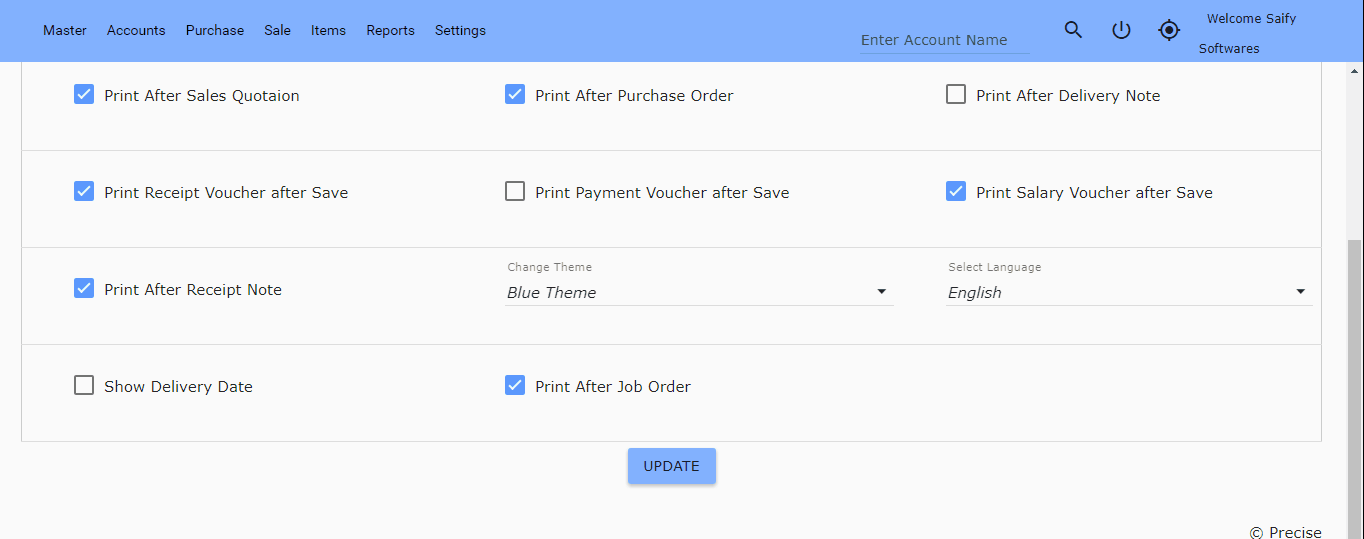
Task: Open the Purchase menu
Action: 215,30
